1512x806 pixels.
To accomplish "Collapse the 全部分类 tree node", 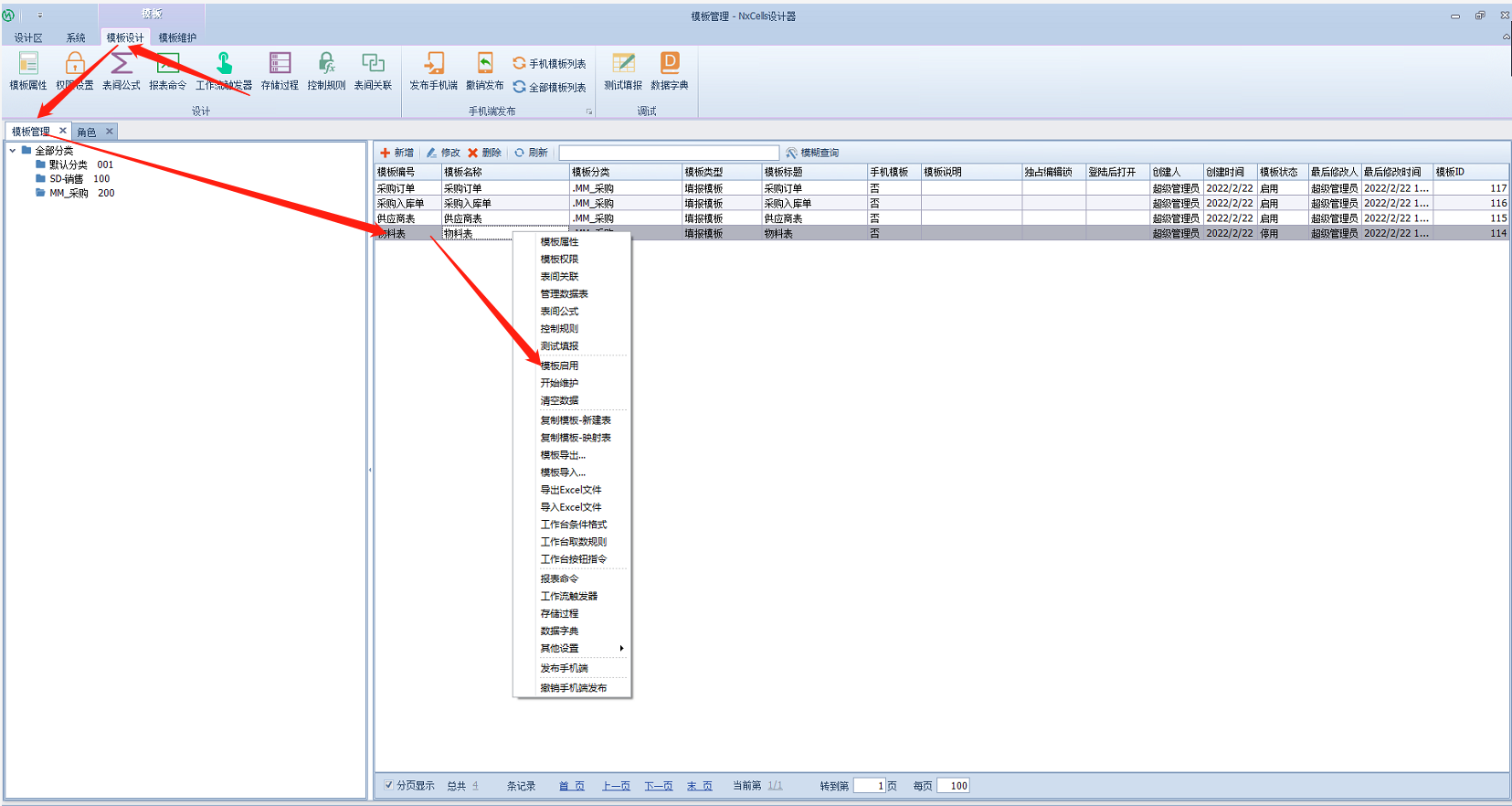I will (13, 151).
